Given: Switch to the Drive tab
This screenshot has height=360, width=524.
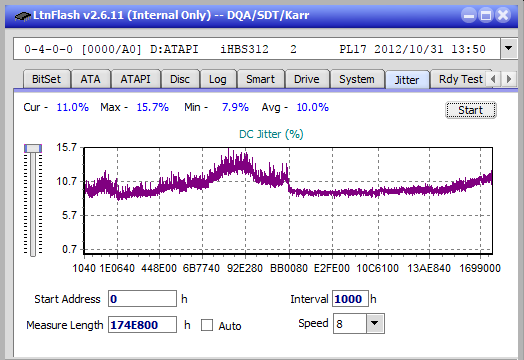Looking at the screenshot, I should point(307,79).
